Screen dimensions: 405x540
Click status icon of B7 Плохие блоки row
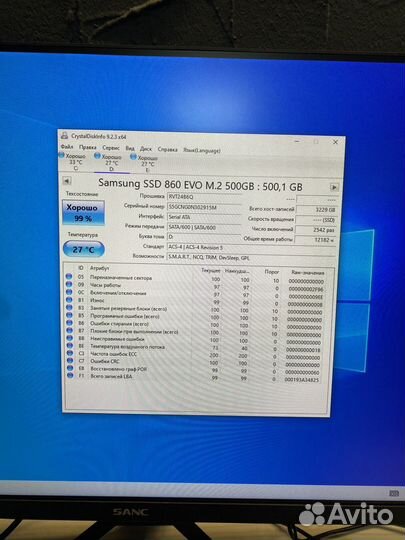tap(69, 330)
